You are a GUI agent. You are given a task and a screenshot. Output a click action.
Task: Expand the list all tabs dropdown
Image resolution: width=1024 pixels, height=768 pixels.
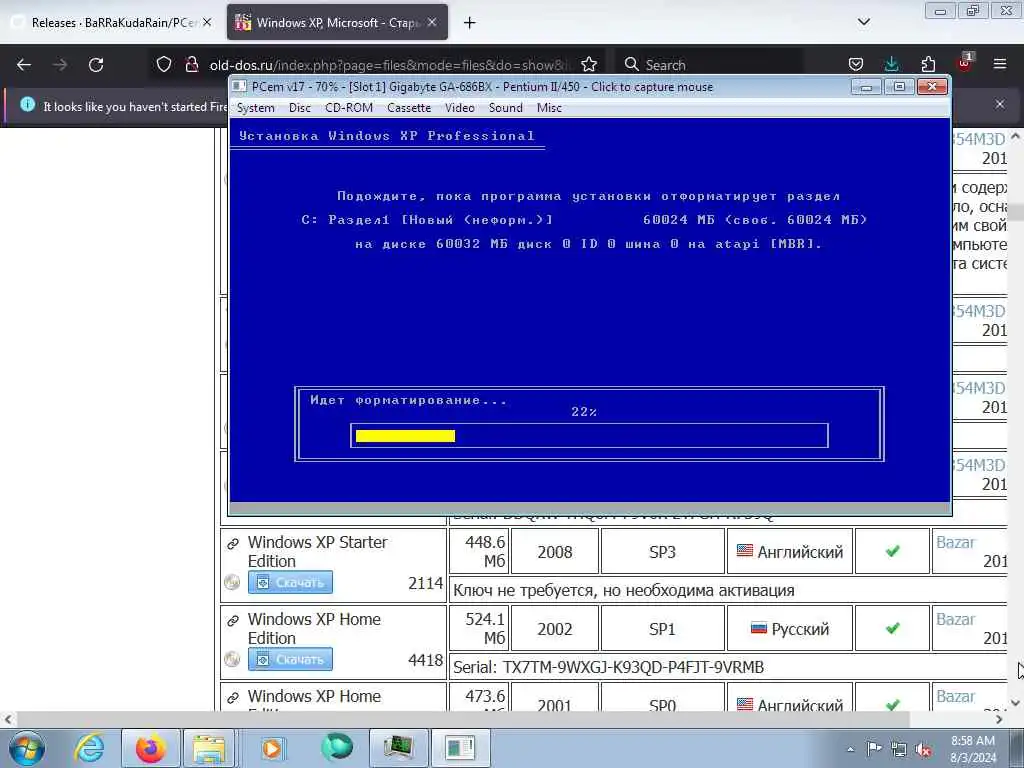863,22
